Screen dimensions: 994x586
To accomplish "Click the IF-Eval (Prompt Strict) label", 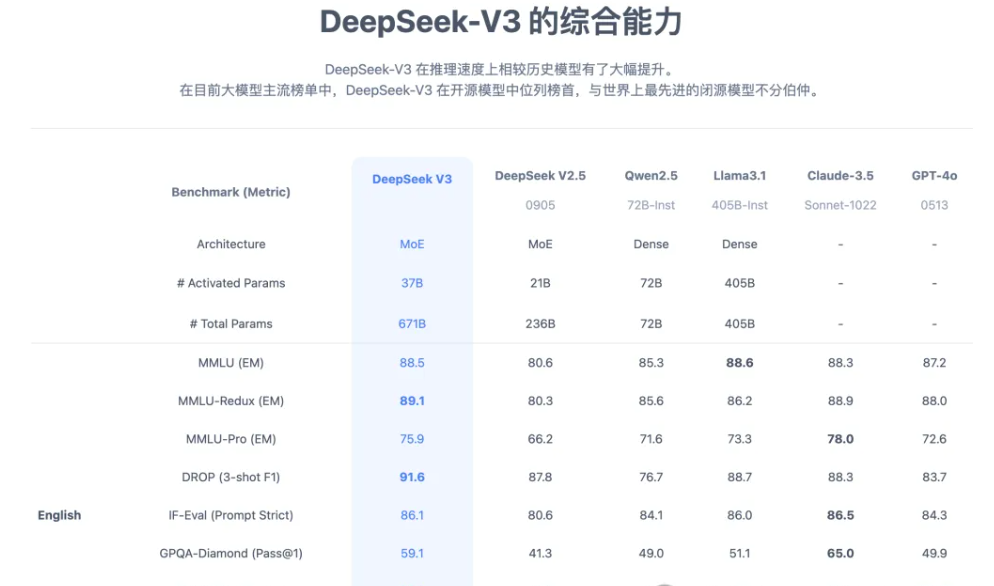I will 231,515.
